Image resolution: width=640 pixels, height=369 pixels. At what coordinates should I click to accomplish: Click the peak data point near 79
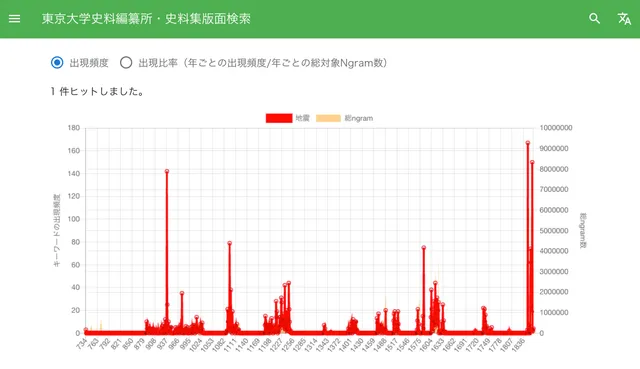[x=229, y=243]
